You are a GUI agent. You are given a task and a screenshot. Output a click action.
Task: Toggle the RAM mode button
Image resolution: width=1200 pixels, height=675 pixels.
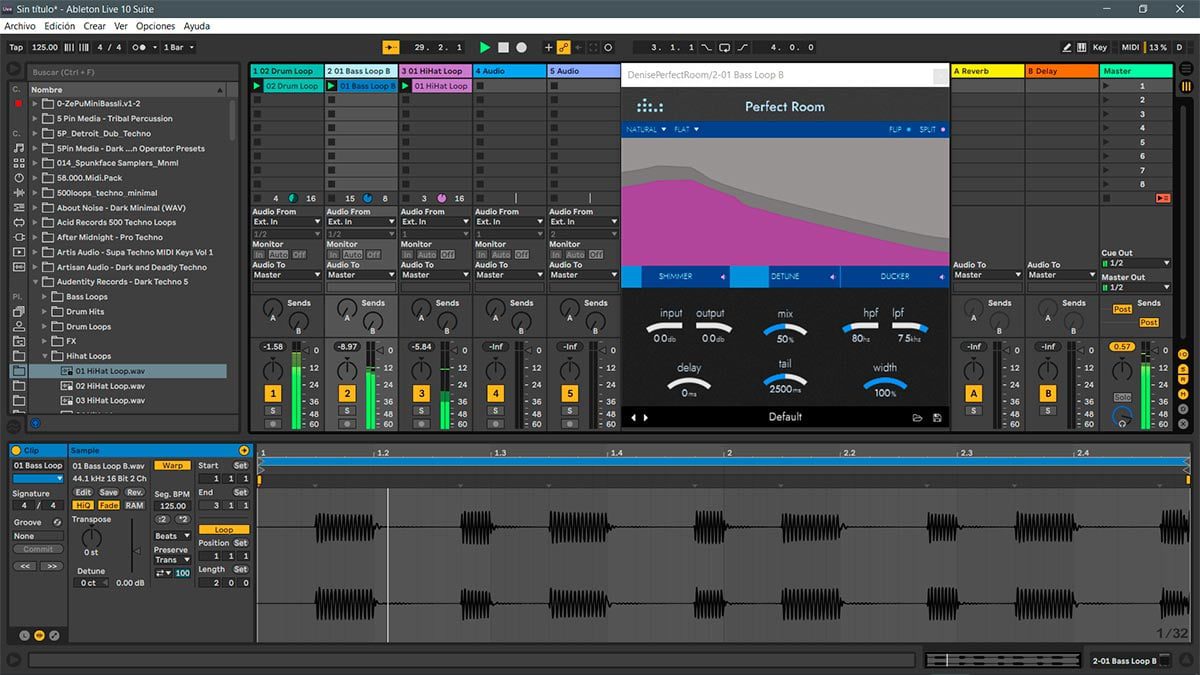coord(134,505)
